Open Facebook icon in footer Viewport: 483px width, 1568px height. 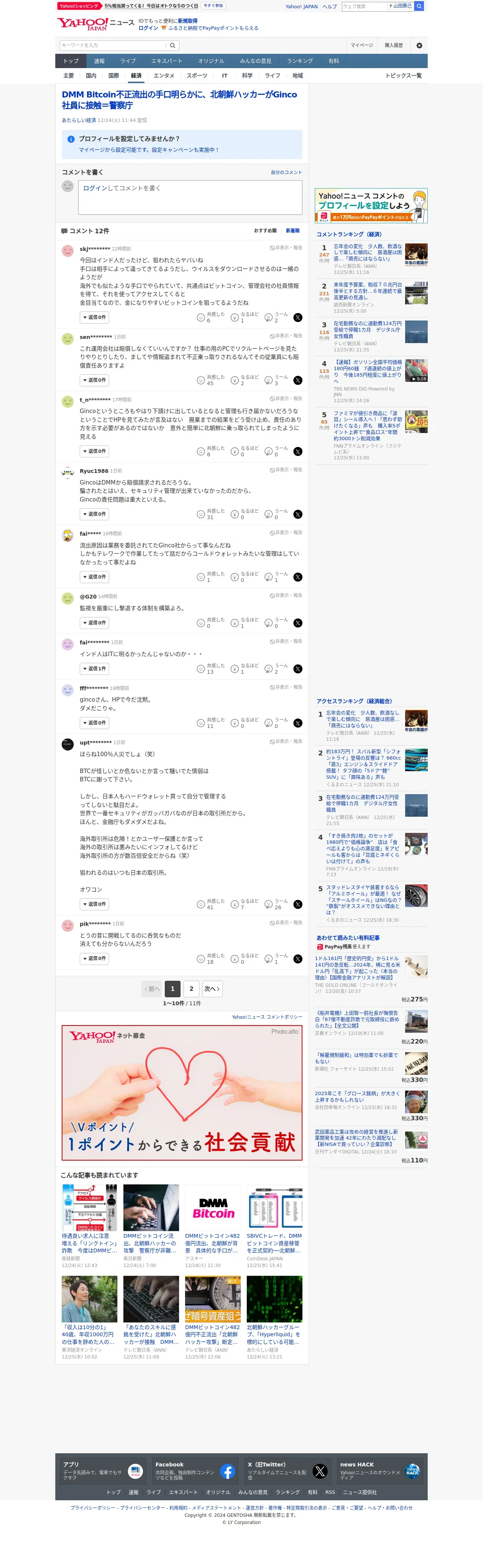point(228,1472)
